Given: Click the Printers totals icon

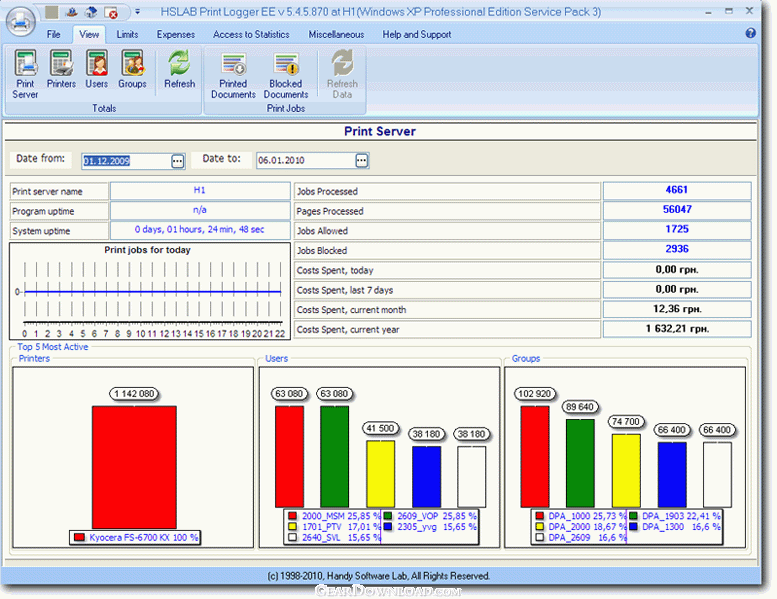Looking at the screenshot, I should [61, 70].
